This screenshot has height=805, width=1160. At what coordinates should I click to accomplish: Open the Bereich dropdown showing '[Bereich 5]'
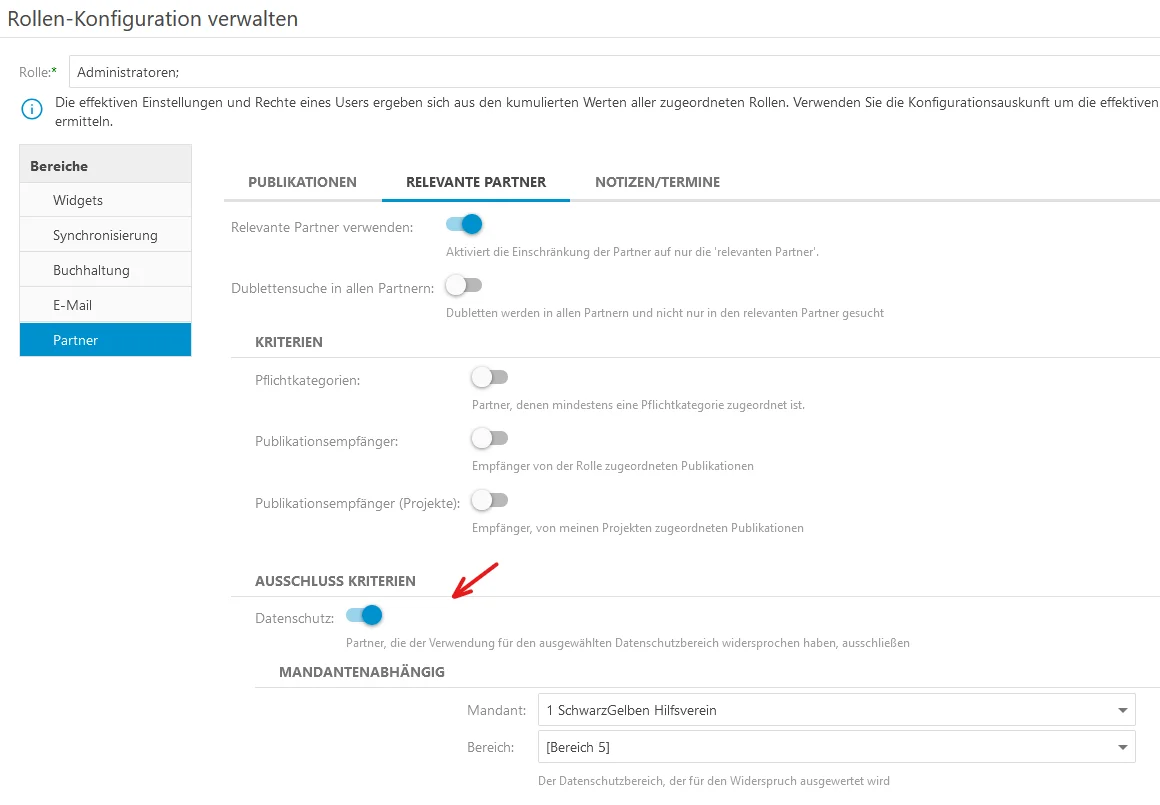[835, 746]
